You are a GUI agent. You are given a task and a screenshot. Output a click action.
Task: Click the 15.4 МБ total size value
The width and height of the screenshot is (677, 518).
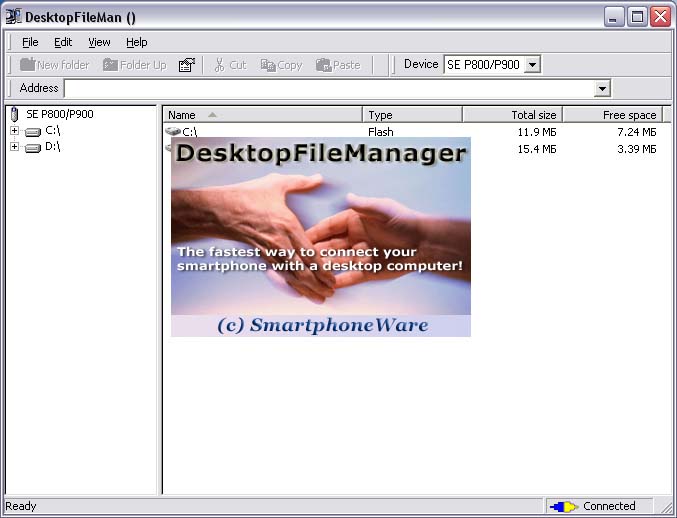click(x=537, y=149)
